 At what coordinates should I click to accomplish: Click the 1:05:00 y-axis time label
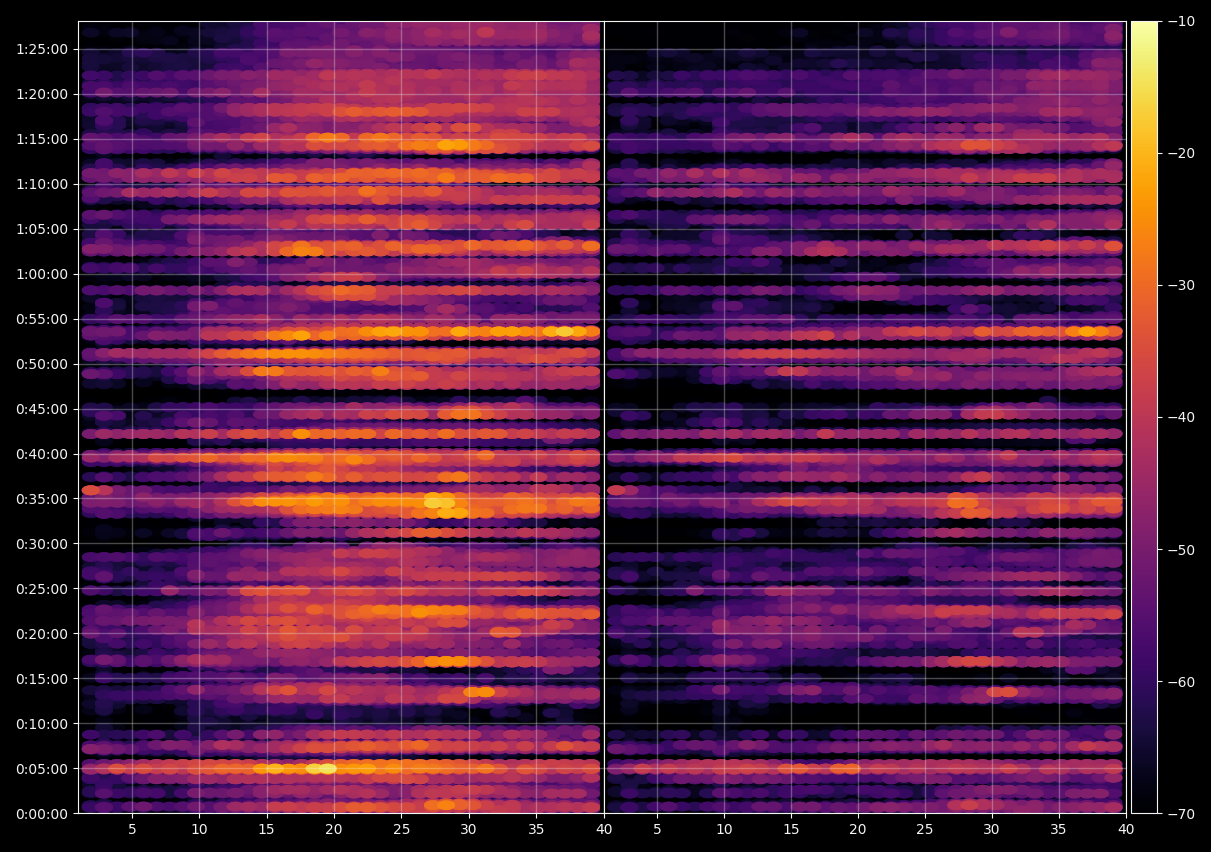(x=42, y=229)
